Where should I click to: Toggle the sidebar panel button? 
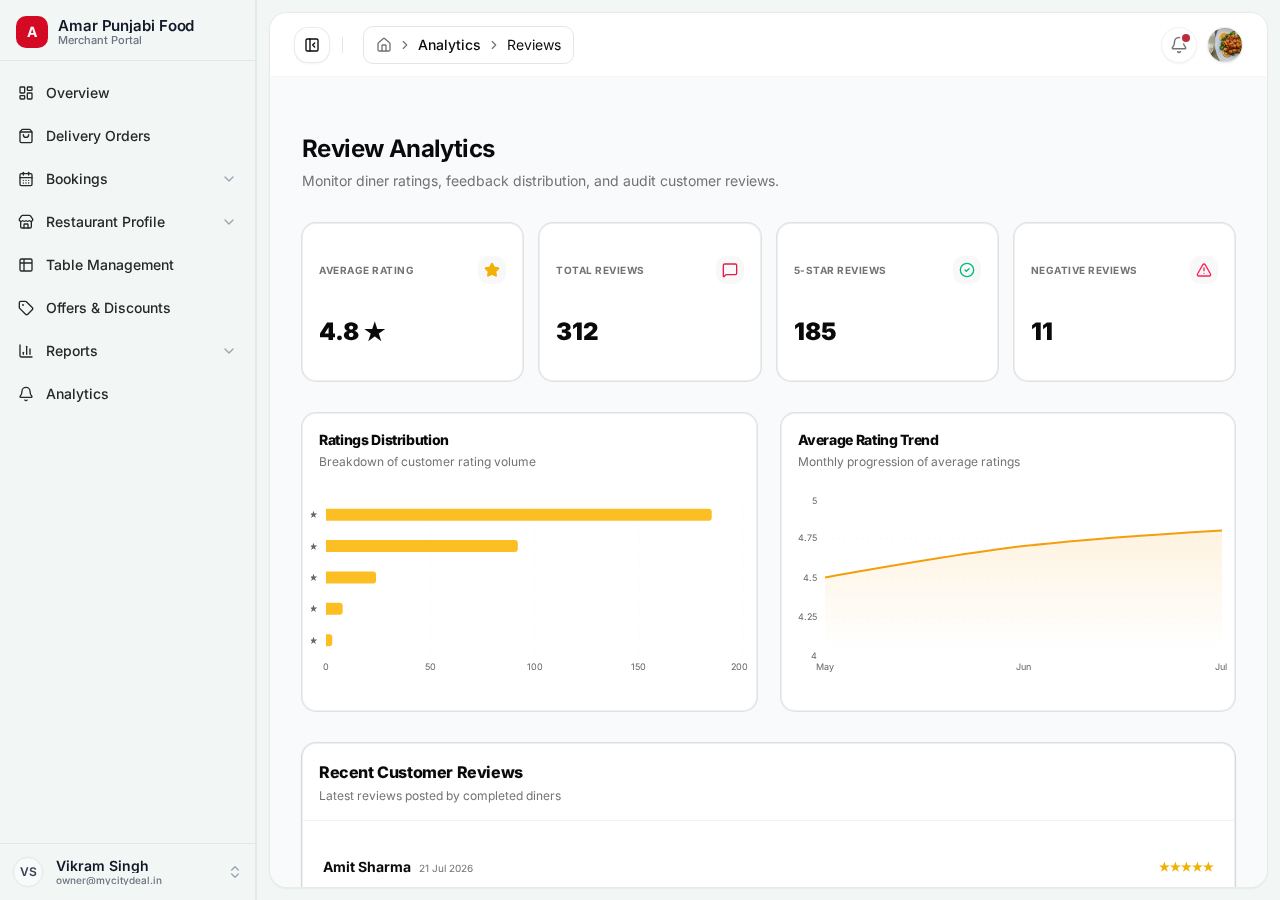[x=312, y=45]
